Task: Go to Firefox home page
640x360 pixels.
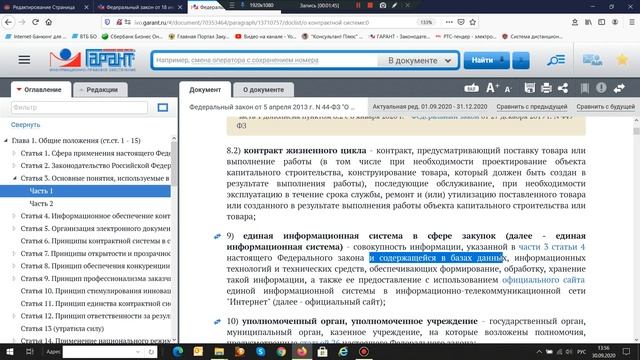Action: [49, 22]
